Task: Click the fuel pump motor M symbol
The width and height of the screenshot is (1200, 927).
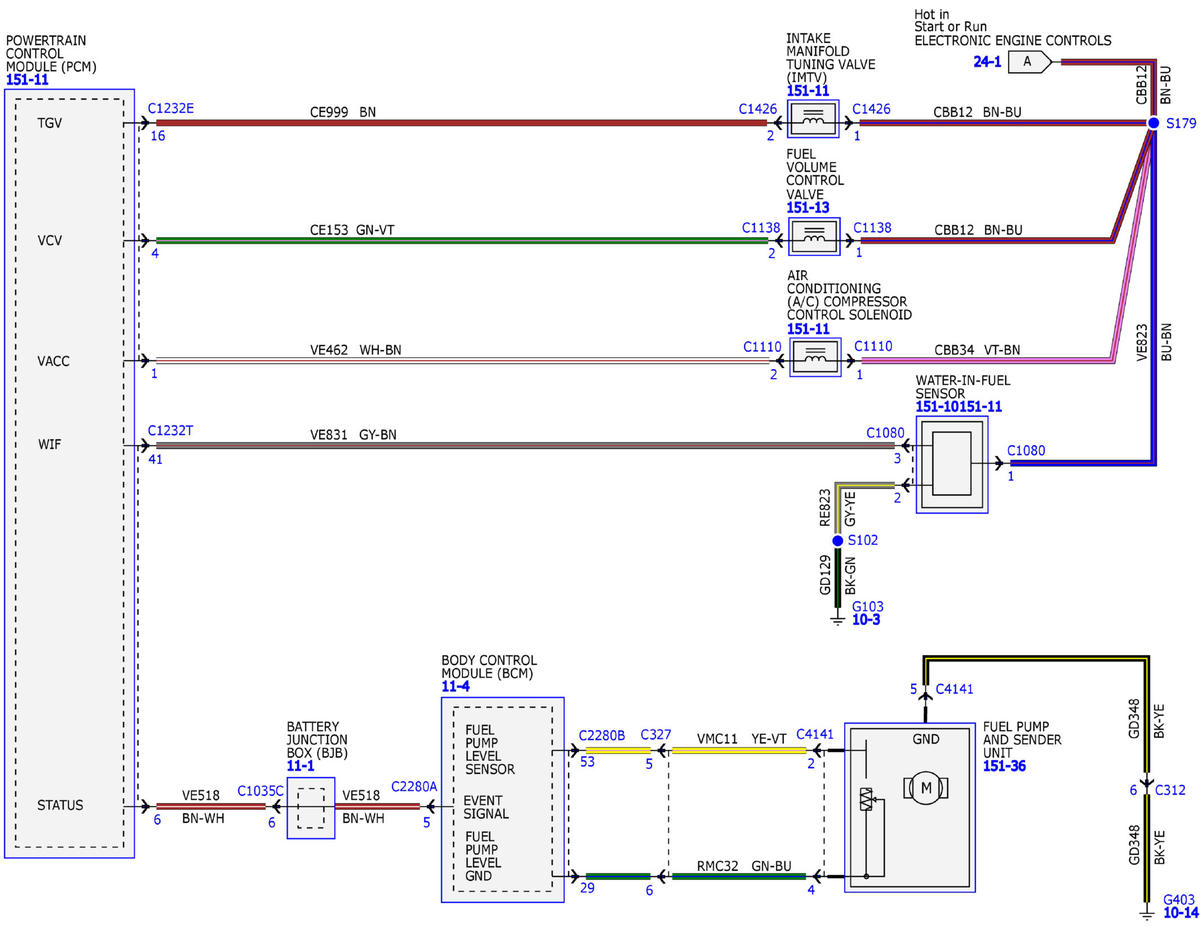Action: point(925,788)
